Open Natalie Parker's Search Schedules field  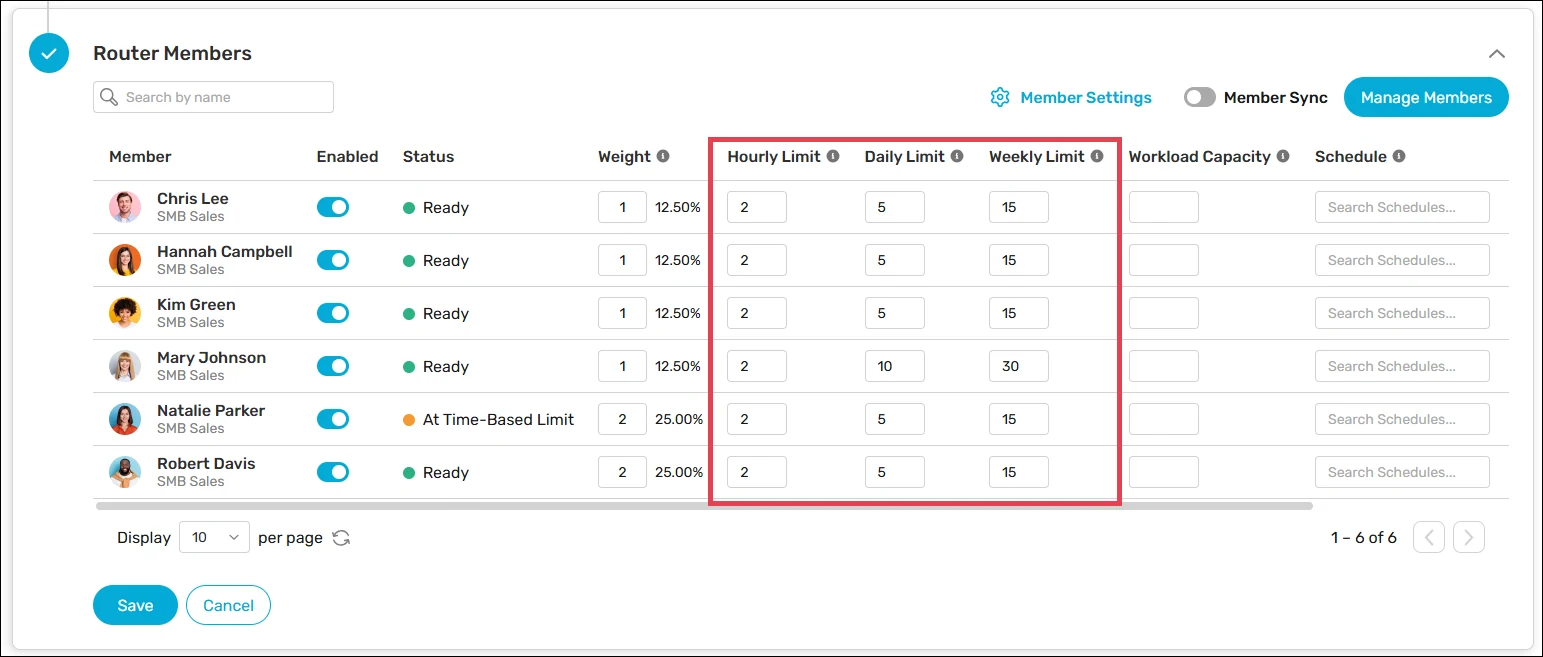click(x=1402, y=419)
